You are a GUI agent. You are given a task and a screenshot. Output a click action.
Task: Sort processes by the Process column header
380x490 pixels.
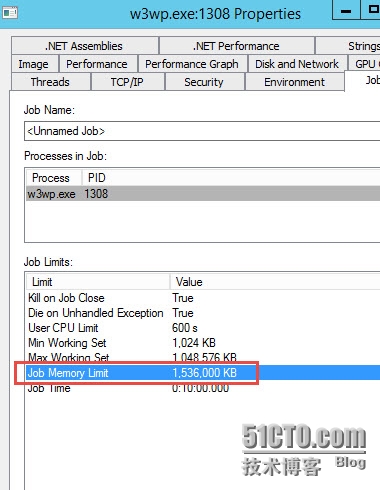(x=54, y=178)
